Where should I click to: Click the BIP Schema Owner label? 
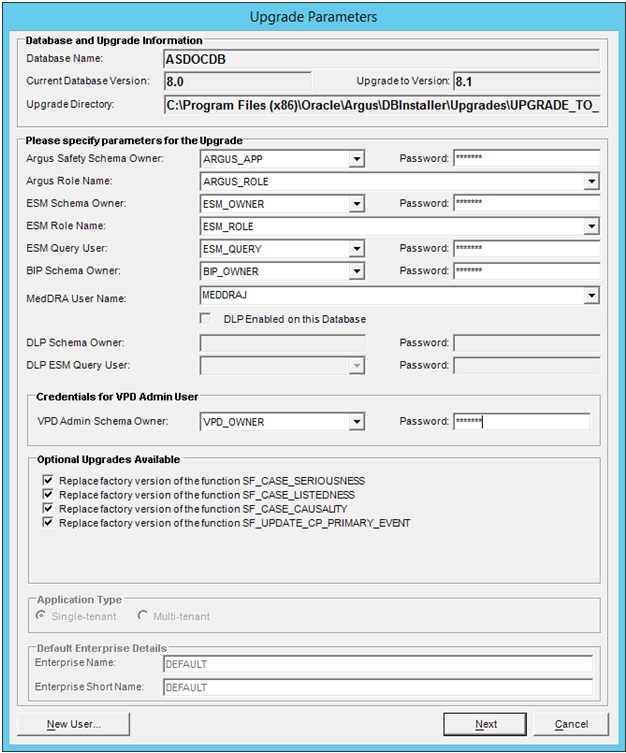pyautogui.click(x=73, y=270)
